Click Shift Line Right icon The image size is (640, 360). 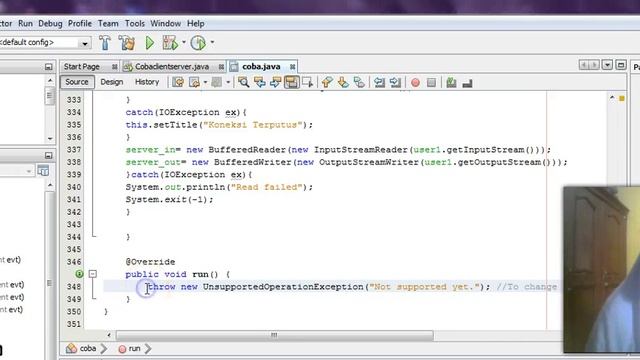395,82
